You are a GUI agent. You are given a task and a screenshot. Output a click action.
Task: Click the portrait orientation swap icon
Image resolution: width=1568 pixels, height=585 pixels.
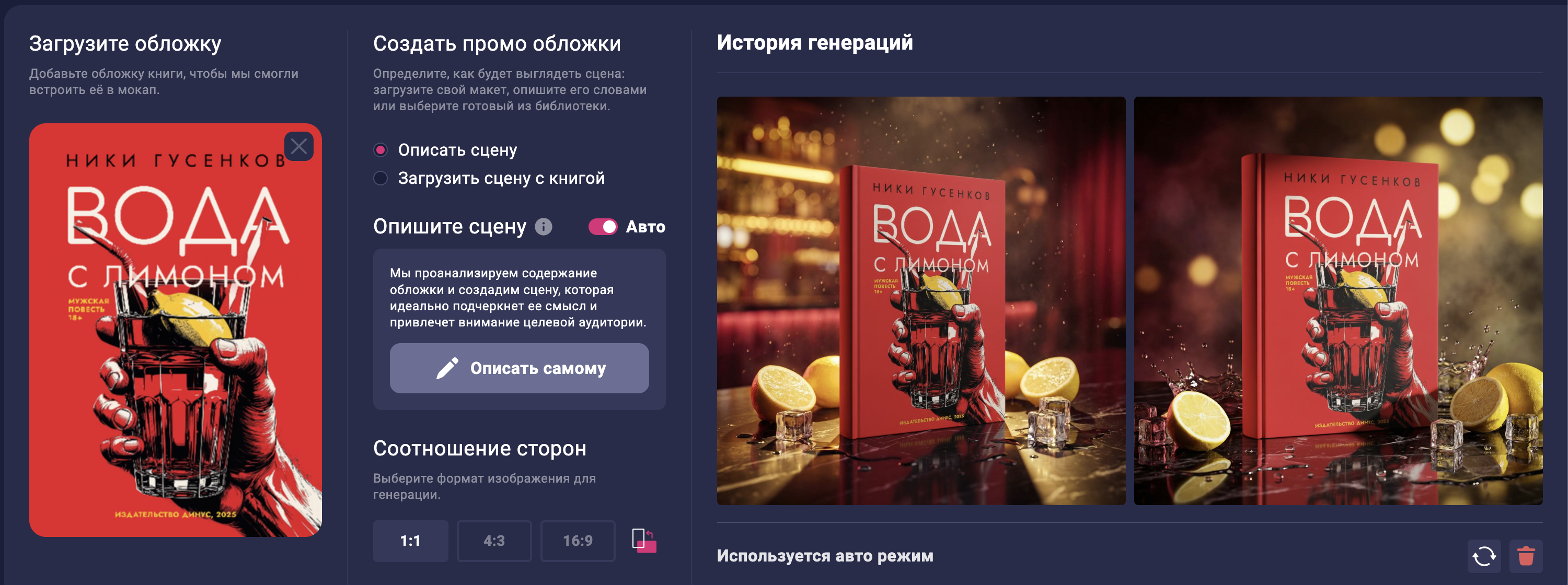click(644, 541)
